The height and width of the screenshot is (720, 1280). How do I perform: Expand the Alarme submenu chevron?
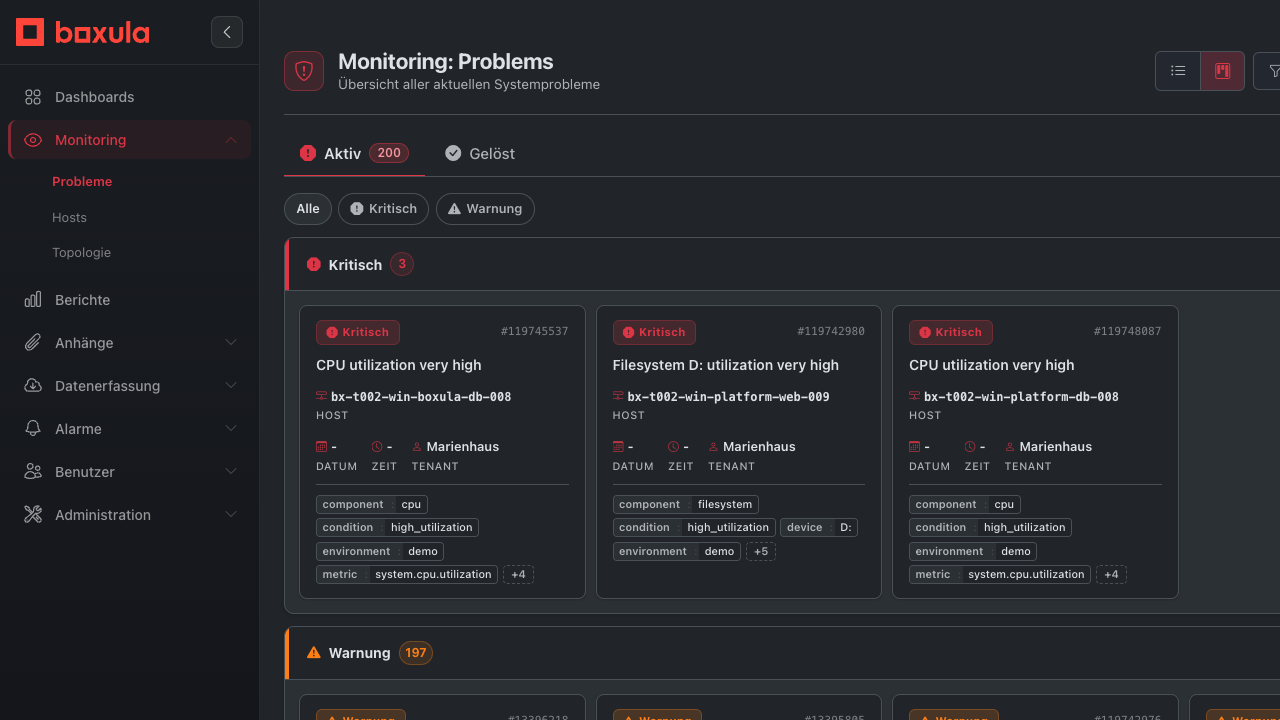coord(231,429)
